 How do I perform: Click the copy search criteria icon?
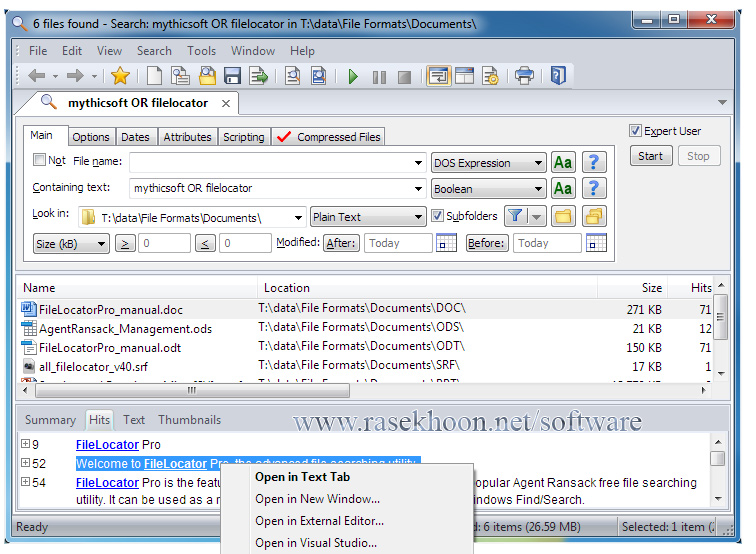pyautogui.click(x=180, y=76)
